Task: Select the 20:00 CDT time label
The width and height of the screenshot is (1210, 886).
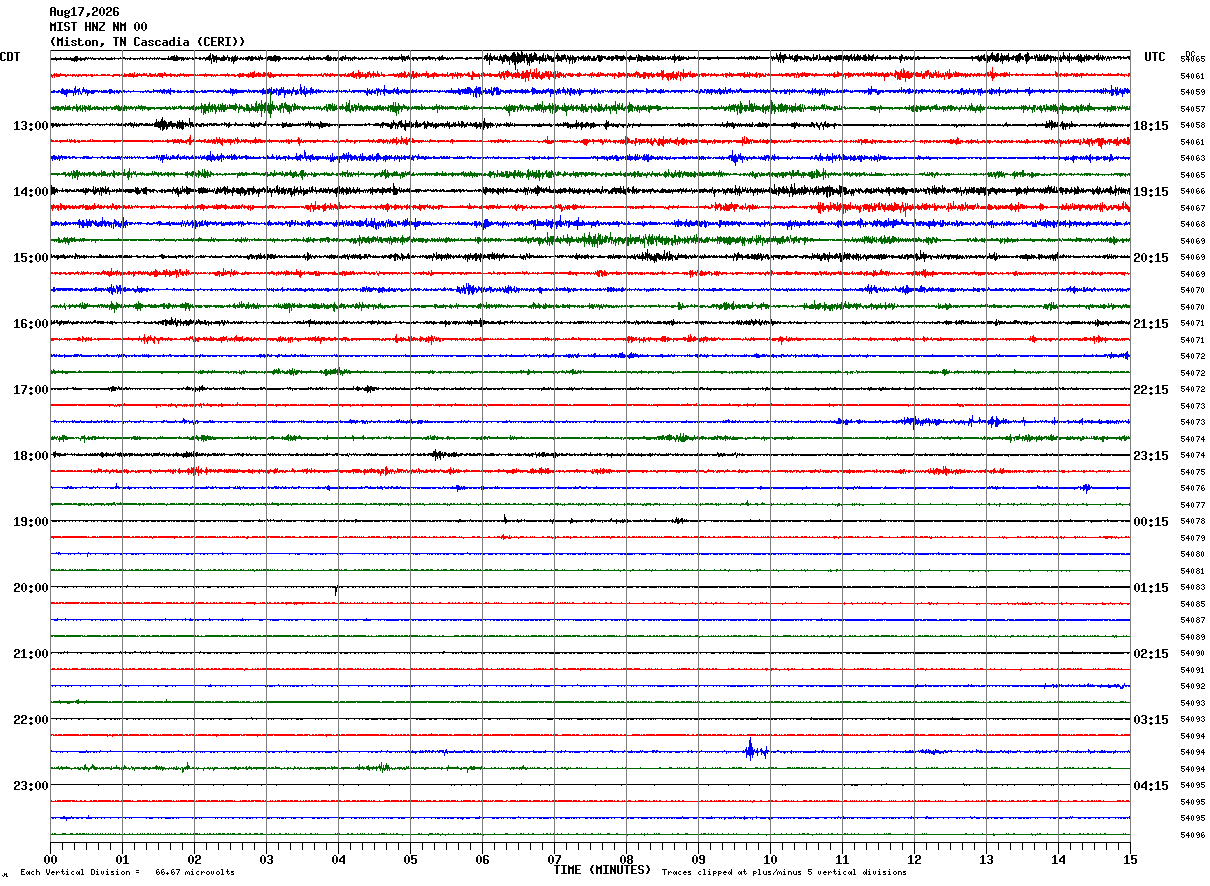Action: tap(30, 587)
